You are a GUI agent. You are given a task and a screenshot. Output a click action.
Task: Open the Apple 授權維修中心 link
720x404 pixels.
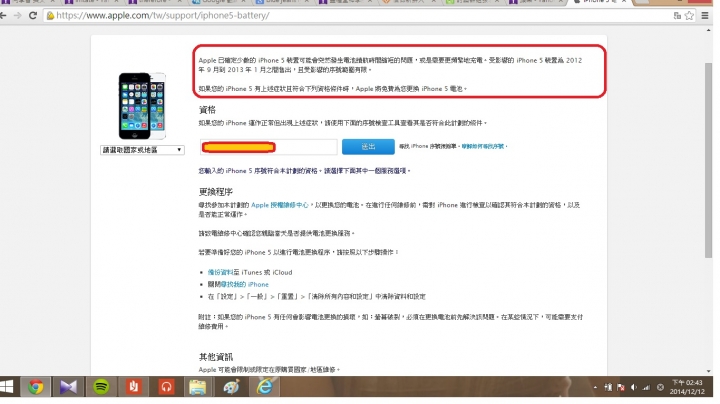(x=280, y=205)
